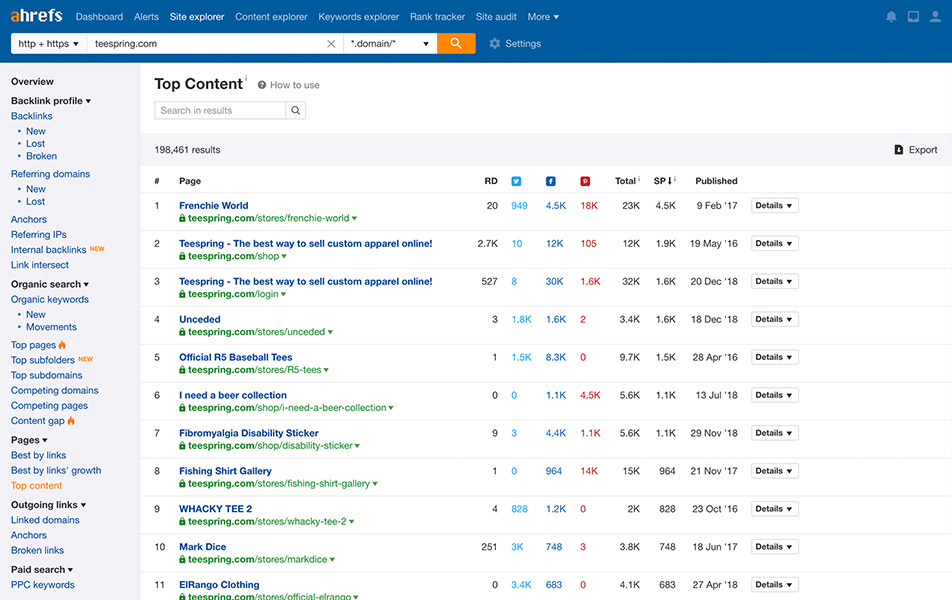Image resolution: width=952 pixels, height=600 pixels.
Task: Open the http + https protocol dropdown
Action: [x=47, y=44]
